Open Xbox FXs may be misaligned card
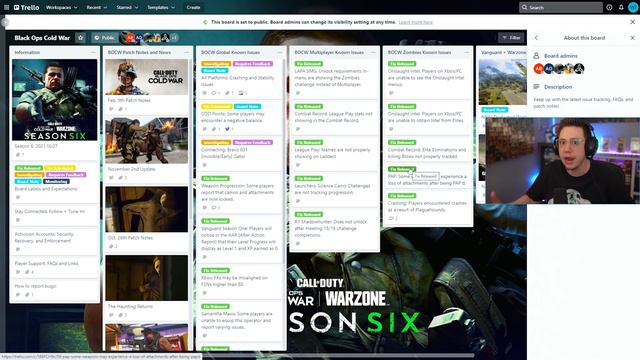The height and width of the screenshot is (360, 640). (240, 281)
